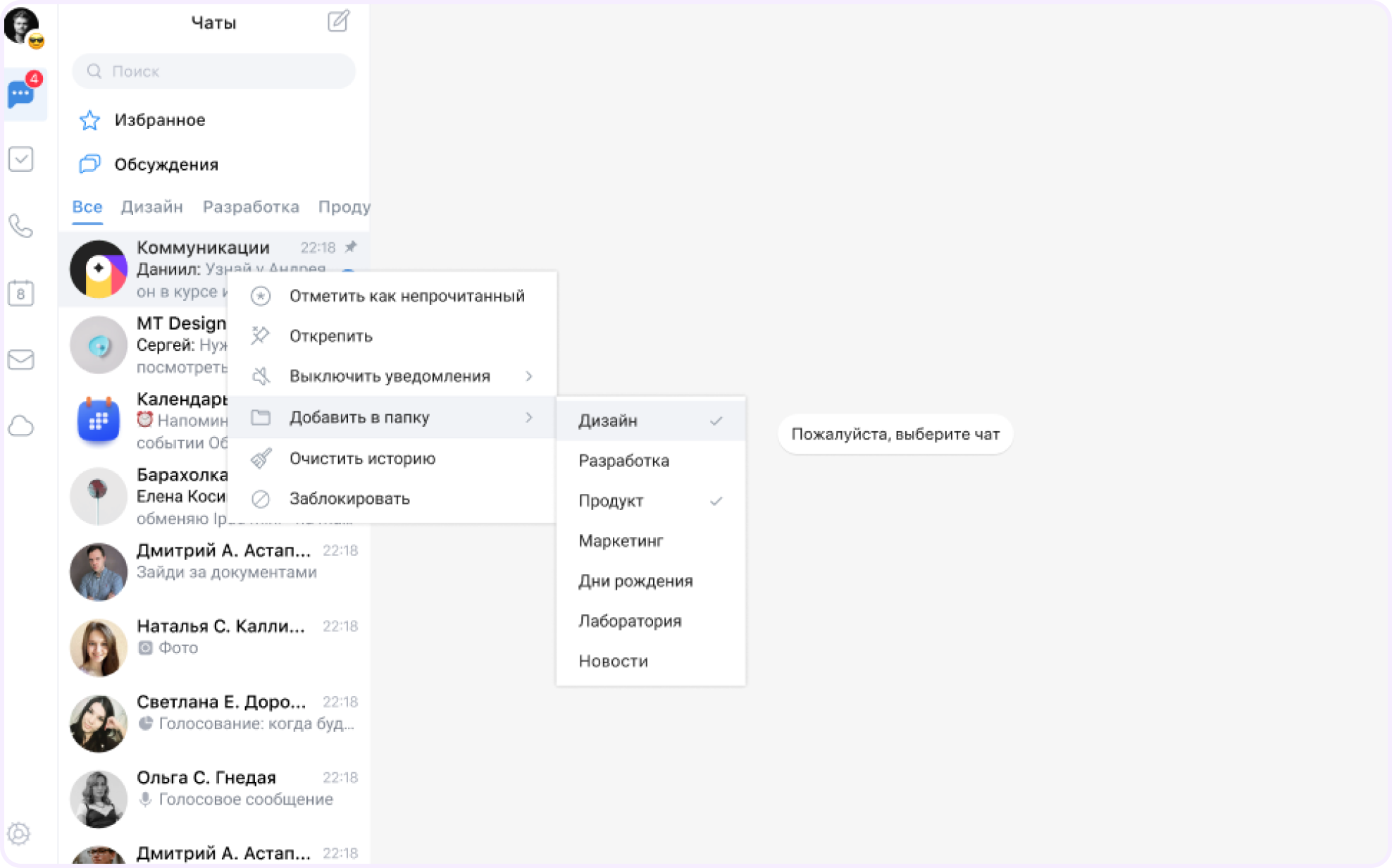Screen dimensions: 1392x868
Task: Check the Маркетинг folder in submenu
Action: (651, 541)
